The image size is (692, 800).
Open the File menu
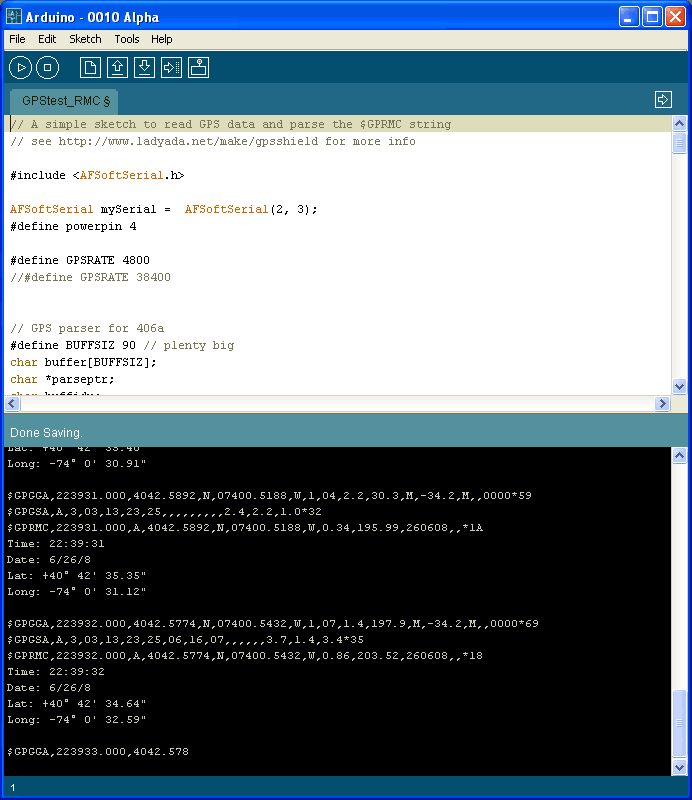coord(17,39)
